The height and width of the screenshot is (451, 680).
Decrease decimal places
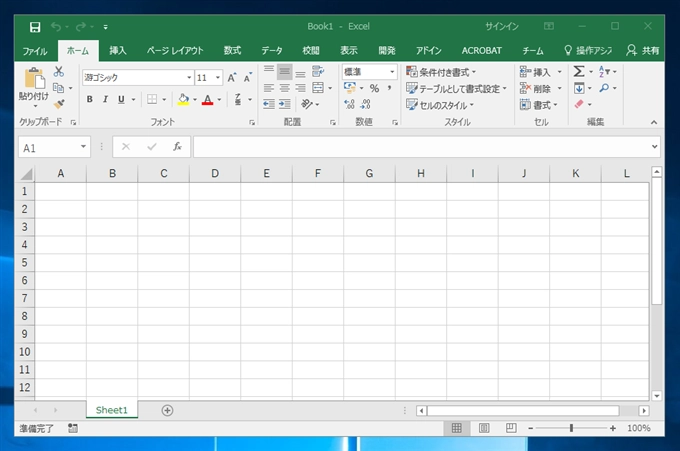(x=366, y=104)
